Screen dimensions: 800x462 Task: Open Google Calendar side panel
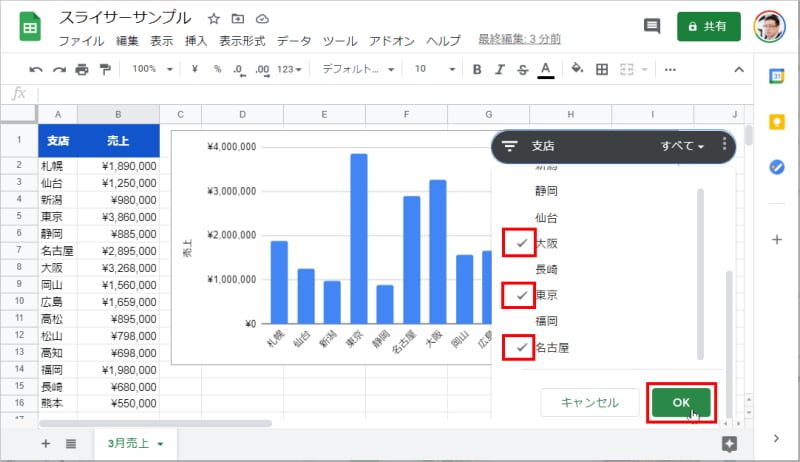tap(777, 76)
